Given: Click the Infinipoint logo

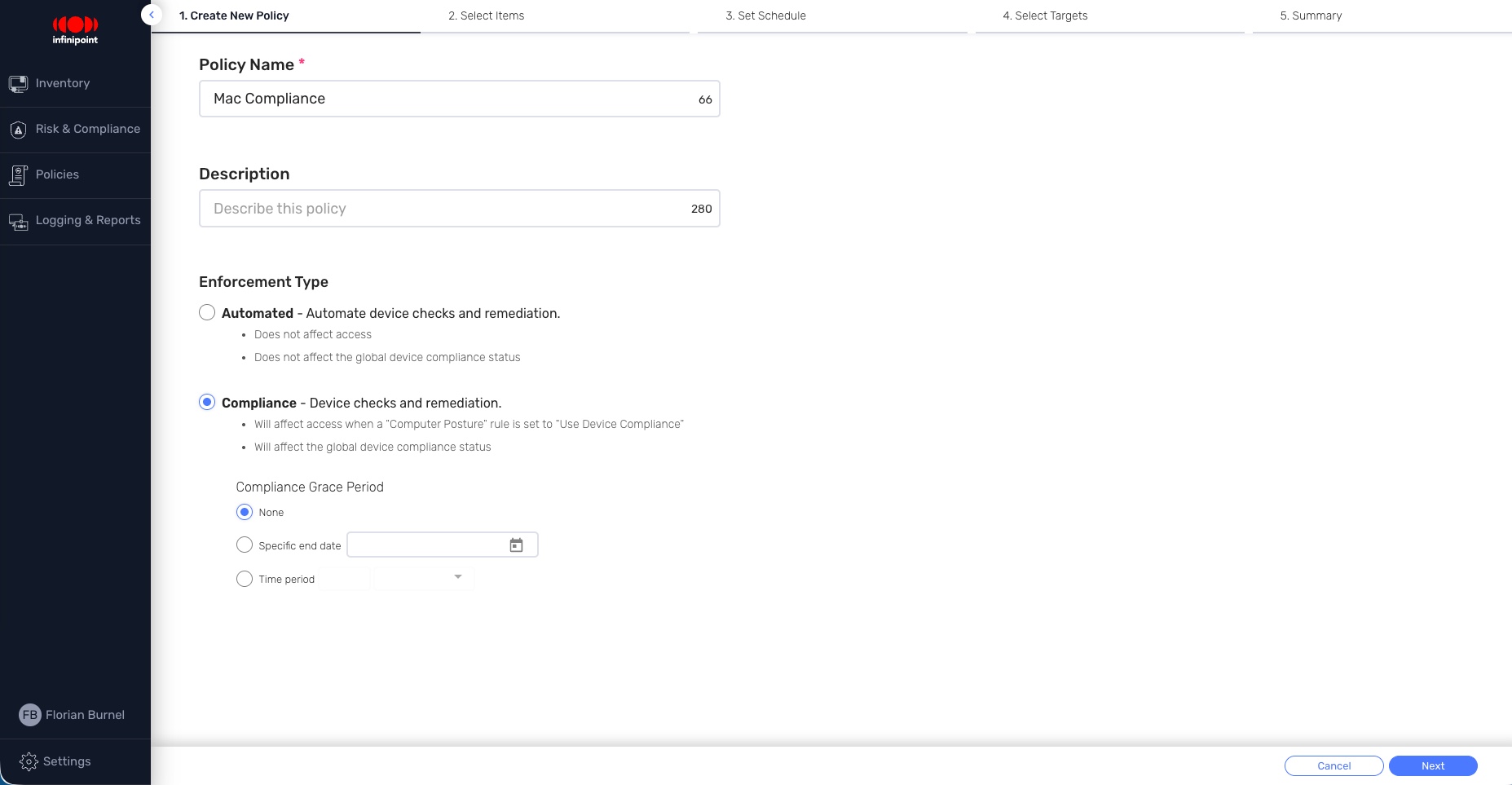Looking at the screenshot, I should coord(75,30).
